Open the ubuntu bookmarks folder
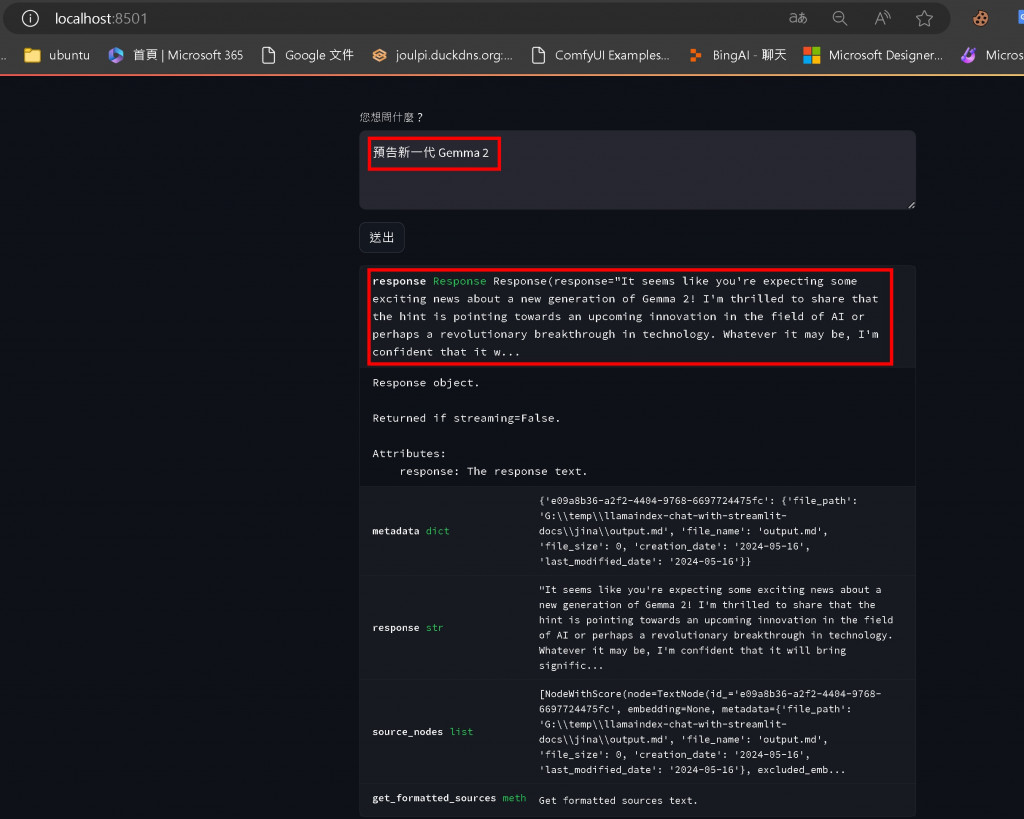 (57, 56)
